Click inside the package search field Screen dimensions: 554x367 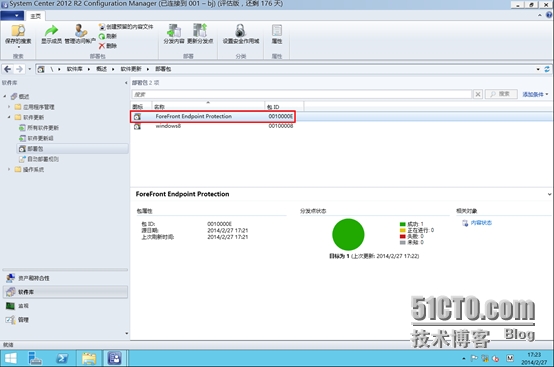pos(302,94)
